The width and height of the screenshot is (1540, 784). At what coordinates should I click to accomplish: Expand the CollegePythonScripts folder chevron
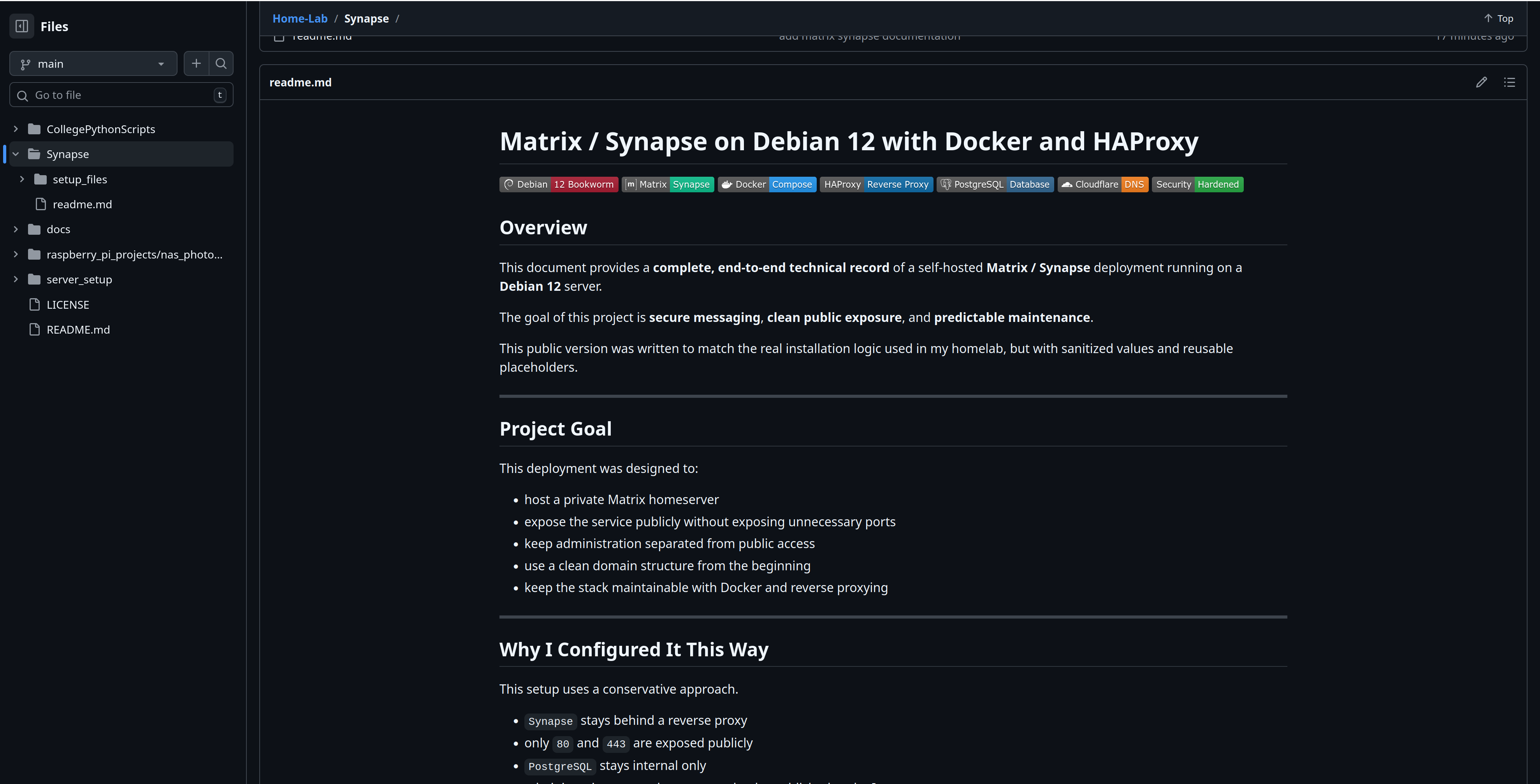point(16,129)
